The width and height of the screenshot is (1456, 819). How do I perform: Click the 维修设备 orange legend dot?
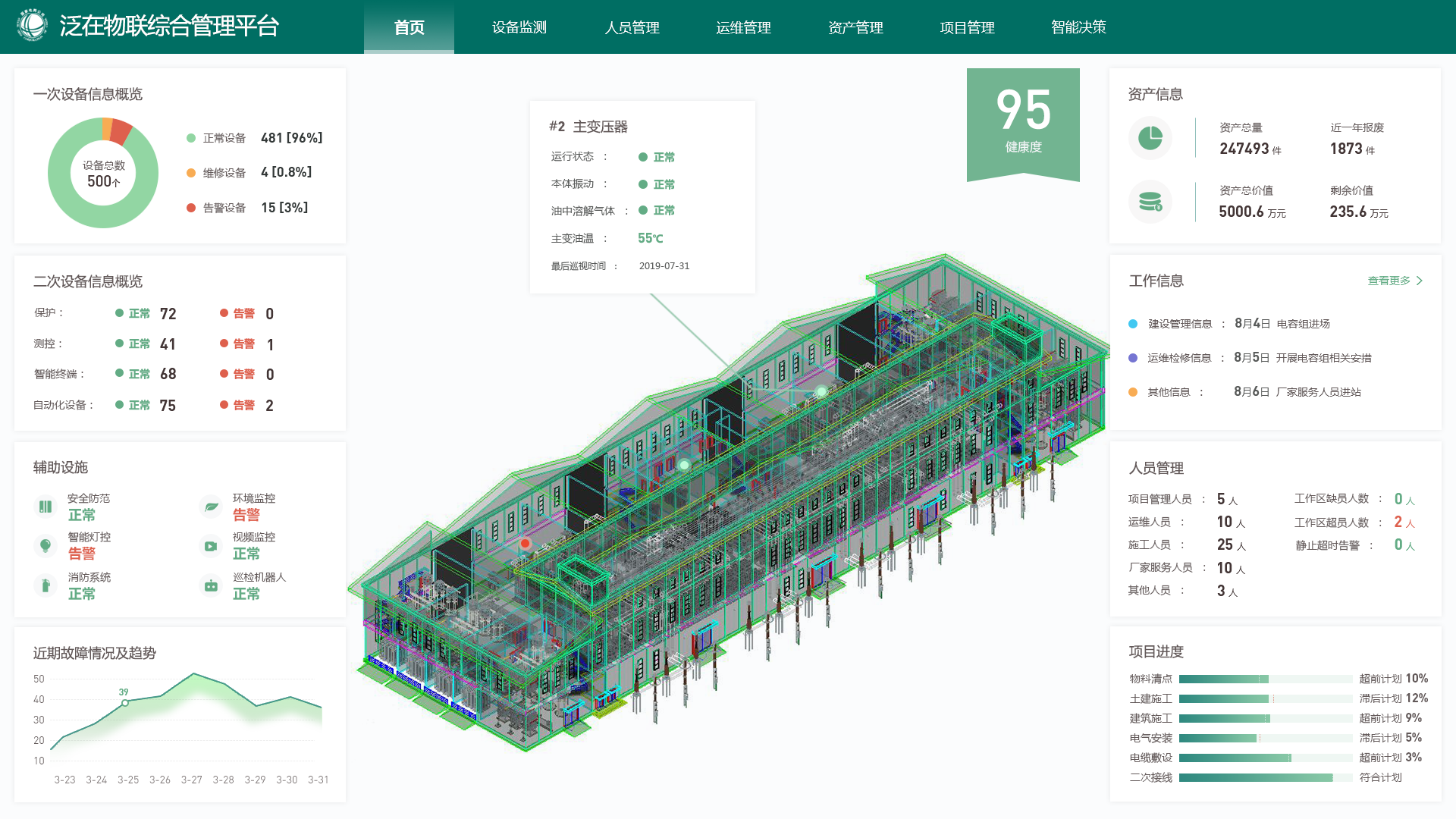[191, 173]
